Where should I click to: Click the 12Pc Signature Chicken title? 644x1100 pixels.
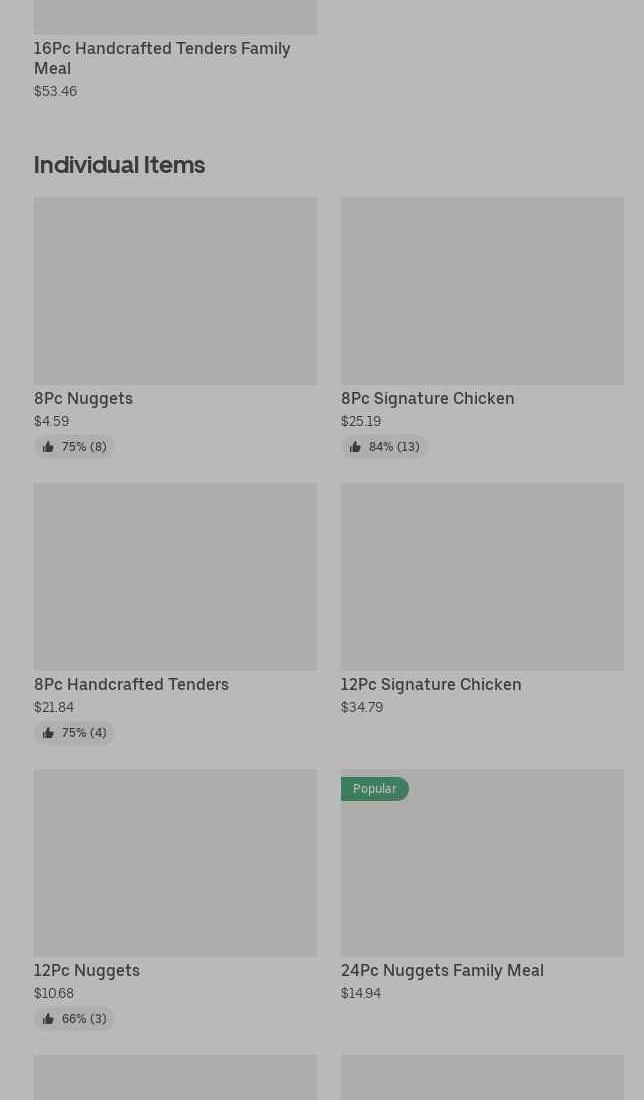point(431,684)
